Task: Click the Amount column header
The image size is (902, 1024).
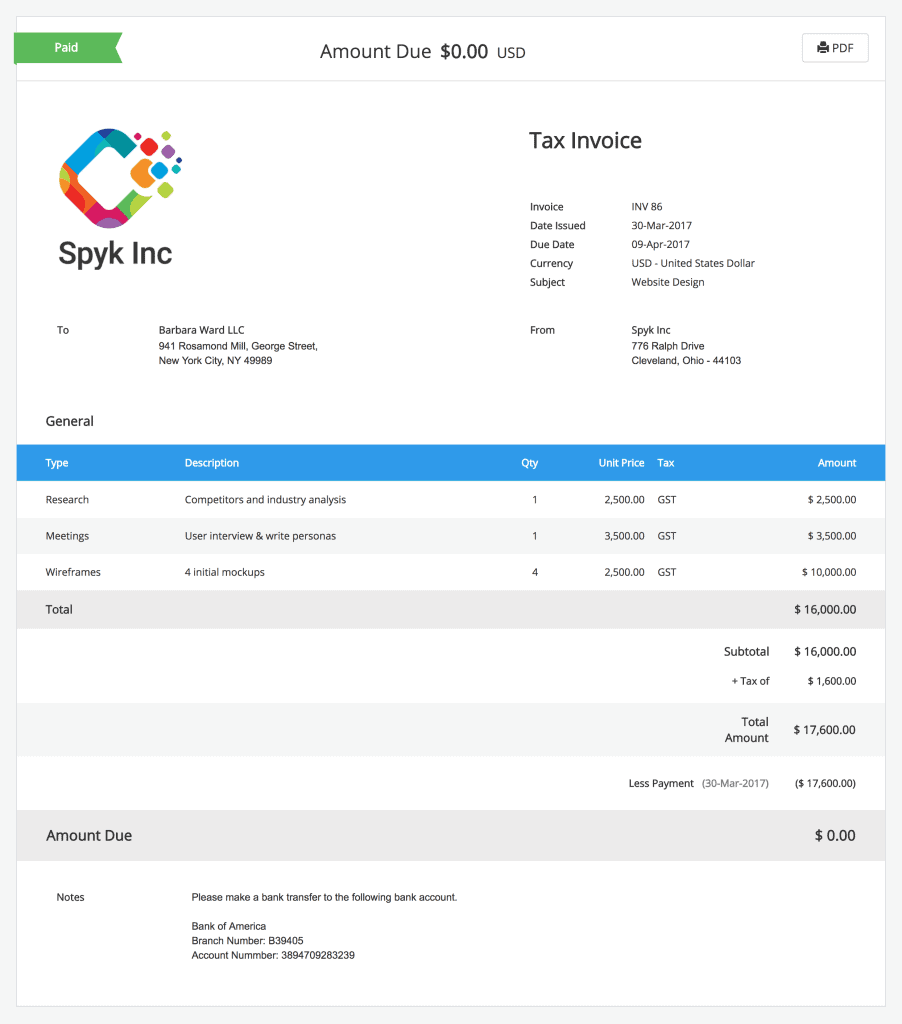Action: pos(836,463)
